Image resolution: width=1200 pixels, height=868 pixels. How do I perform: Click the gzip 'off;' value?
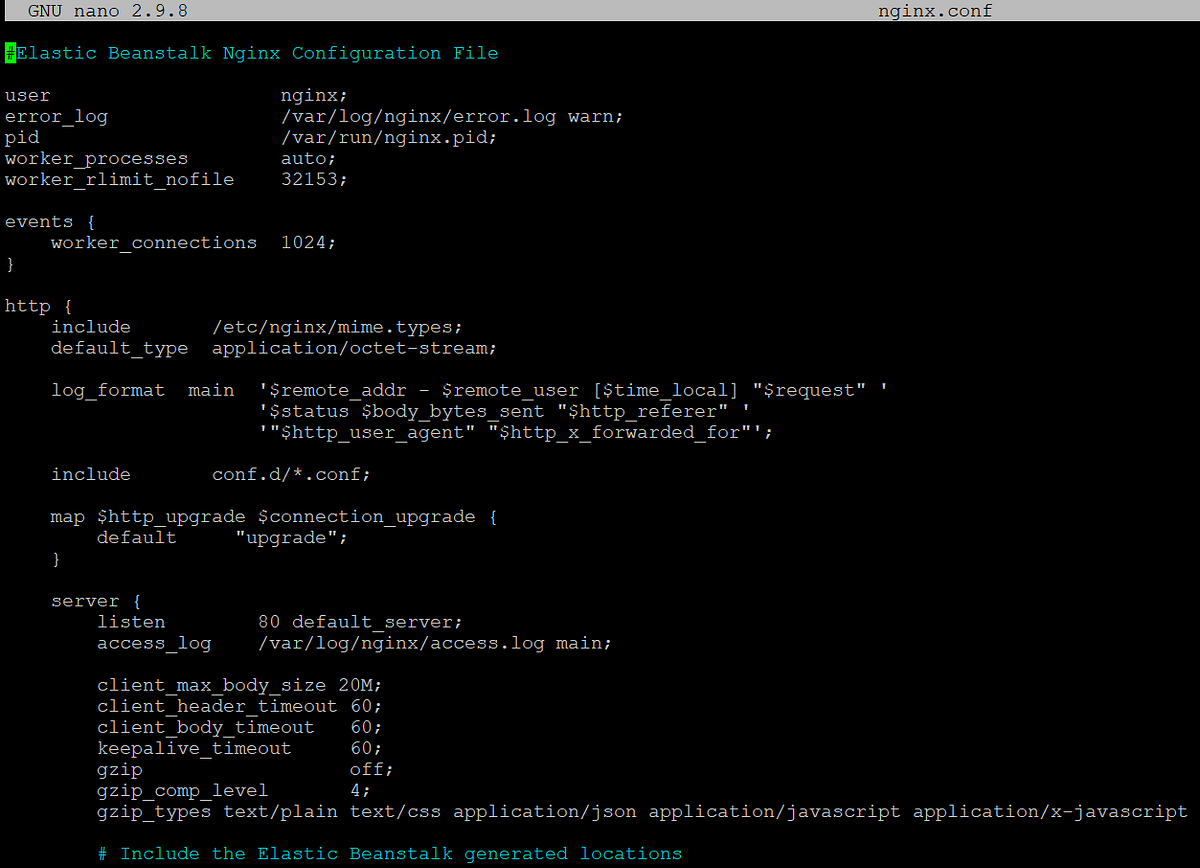coord(371,769)
